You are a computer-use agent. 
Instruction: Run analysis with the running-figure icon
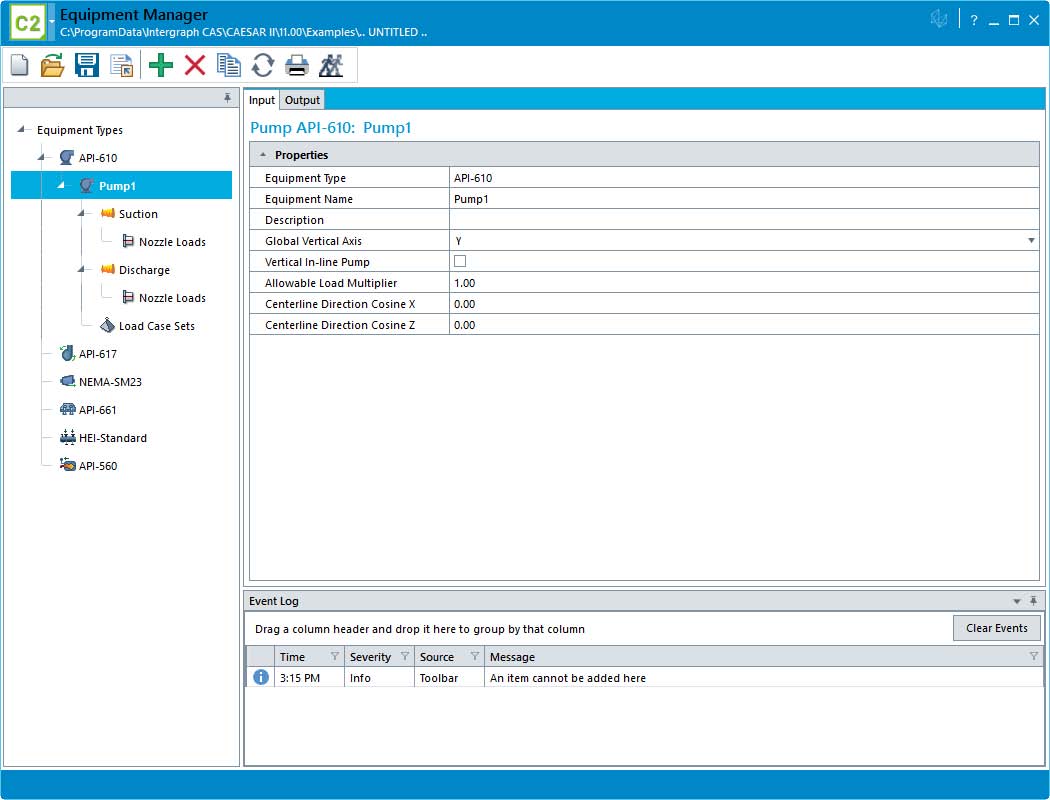click(x=331, y=65)
